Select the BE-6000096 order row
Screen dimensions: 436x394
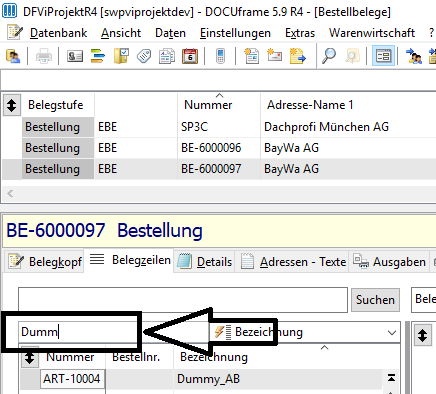tap(219, 148)
